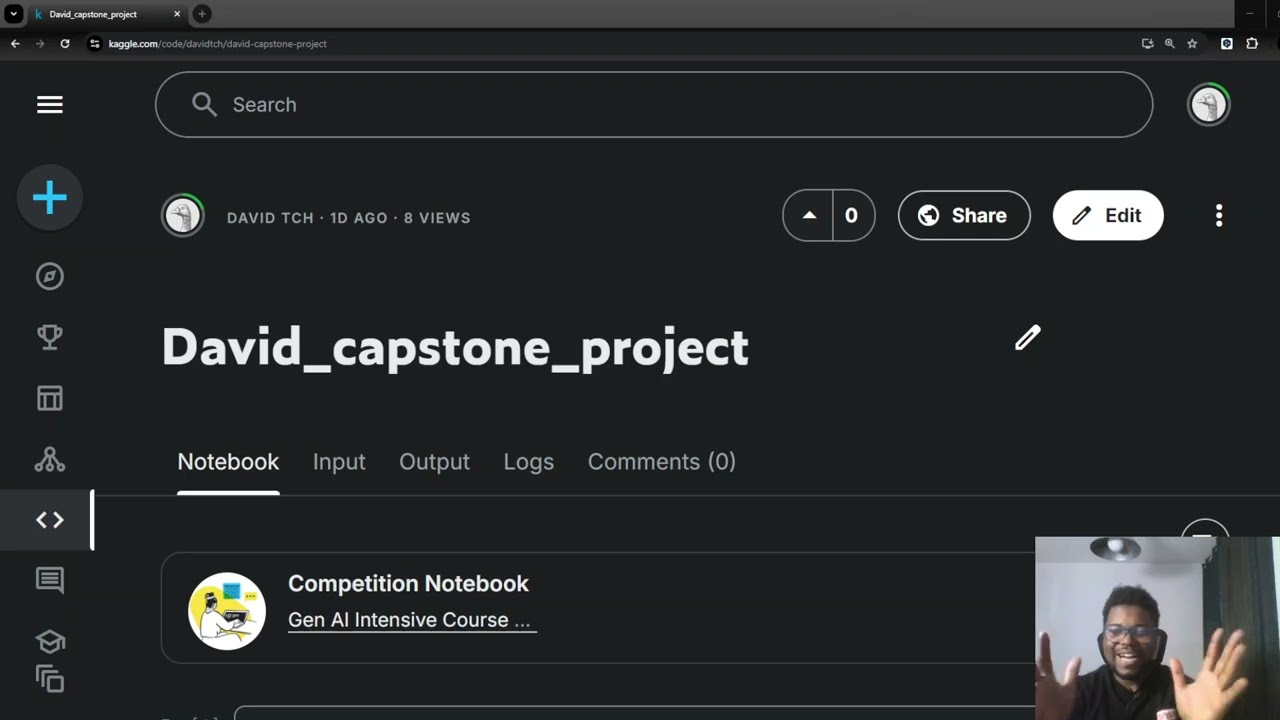This screenshot has height=720, width=1280.
Task: Switch to the Logs tab
Action: pyautogui.click(x=528, y=462)
